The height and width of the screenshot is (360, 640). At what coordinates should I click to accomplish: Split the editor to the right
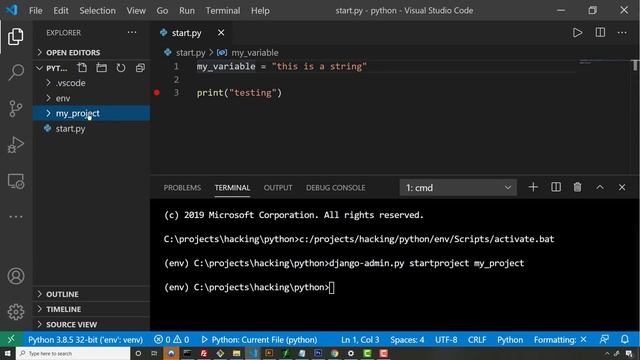[600, 33]
